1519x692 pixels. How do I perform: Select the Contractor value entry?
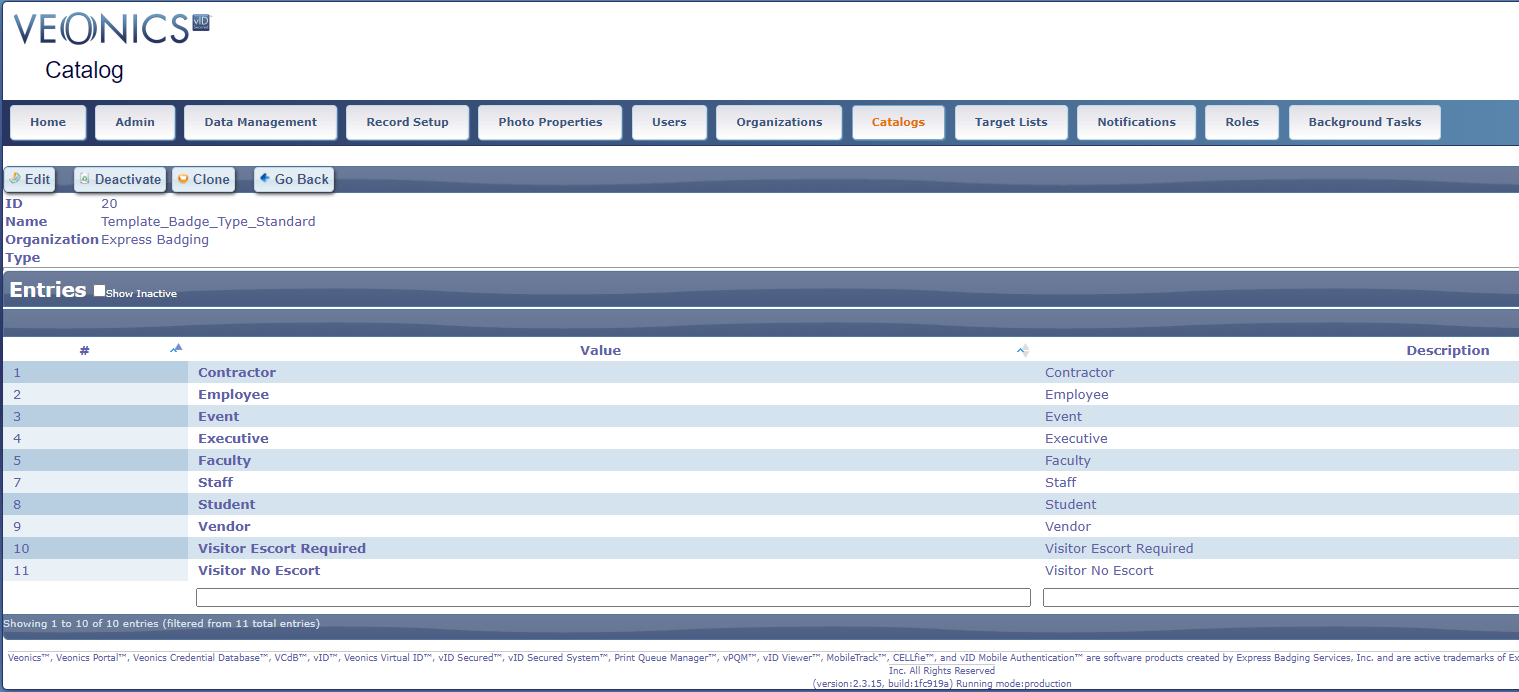tap(237, 372)
